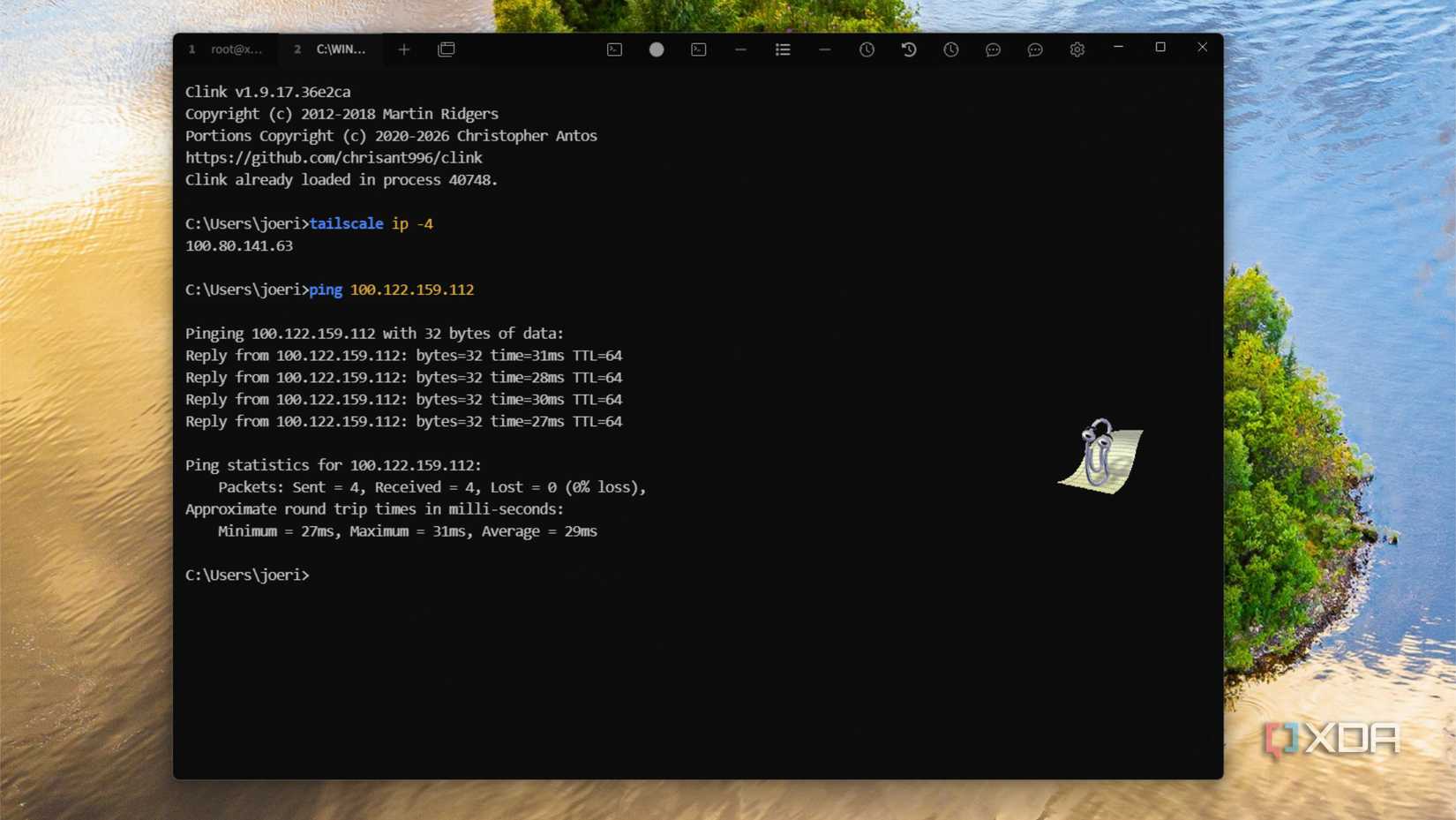Click the 'Minimum = 27ms' round trip line

click(408, 530)
